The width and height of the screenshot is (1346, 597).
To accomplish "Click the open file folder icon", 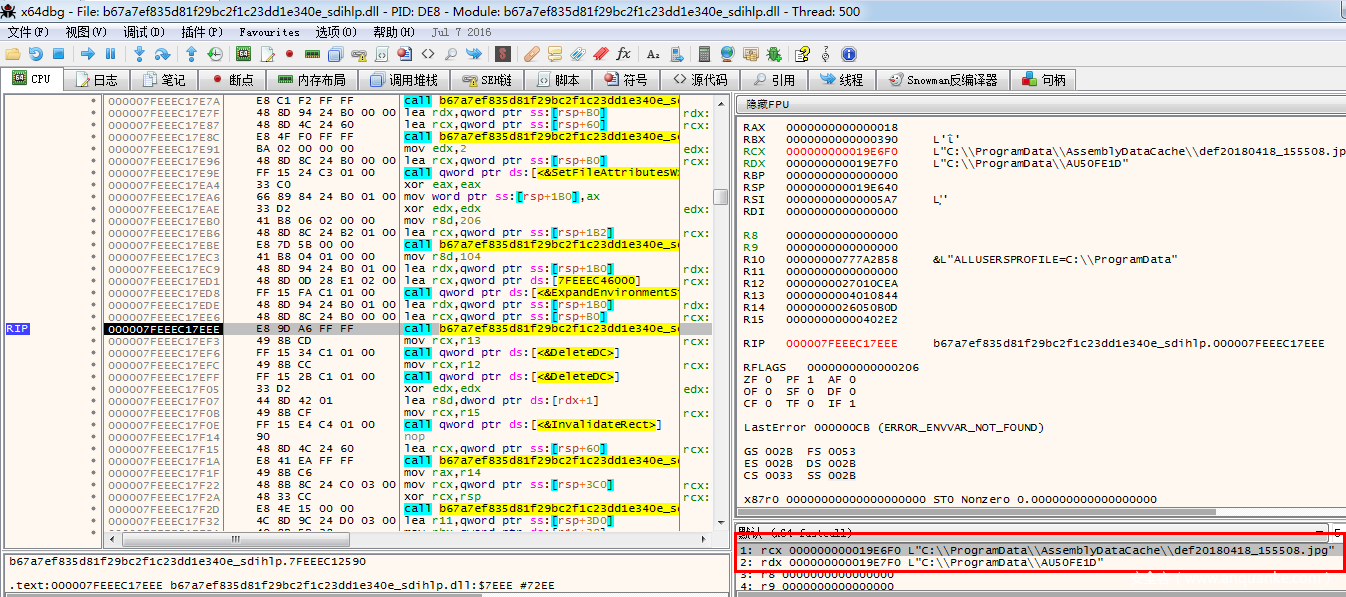I will coord(13,54).
